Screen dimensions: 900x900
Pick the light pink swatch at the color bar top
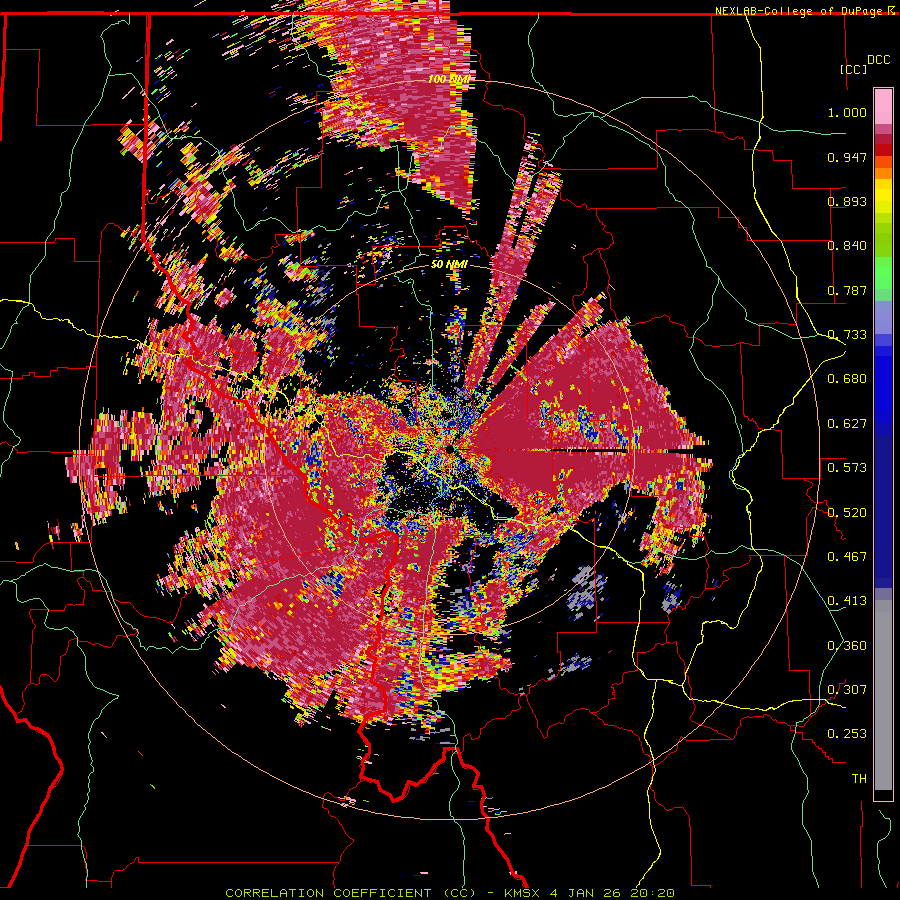(x=883, y=106)
